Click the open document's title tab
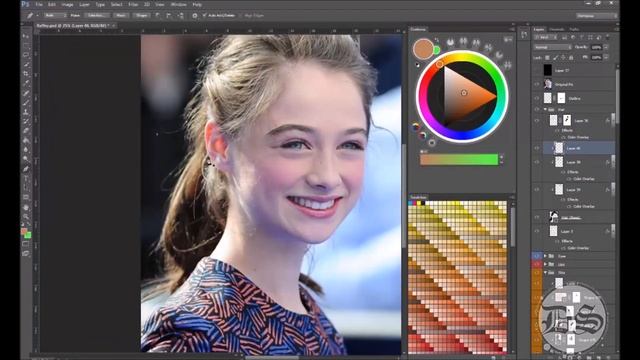The height and width of the screenshot is (360, 640). (73, 26)
